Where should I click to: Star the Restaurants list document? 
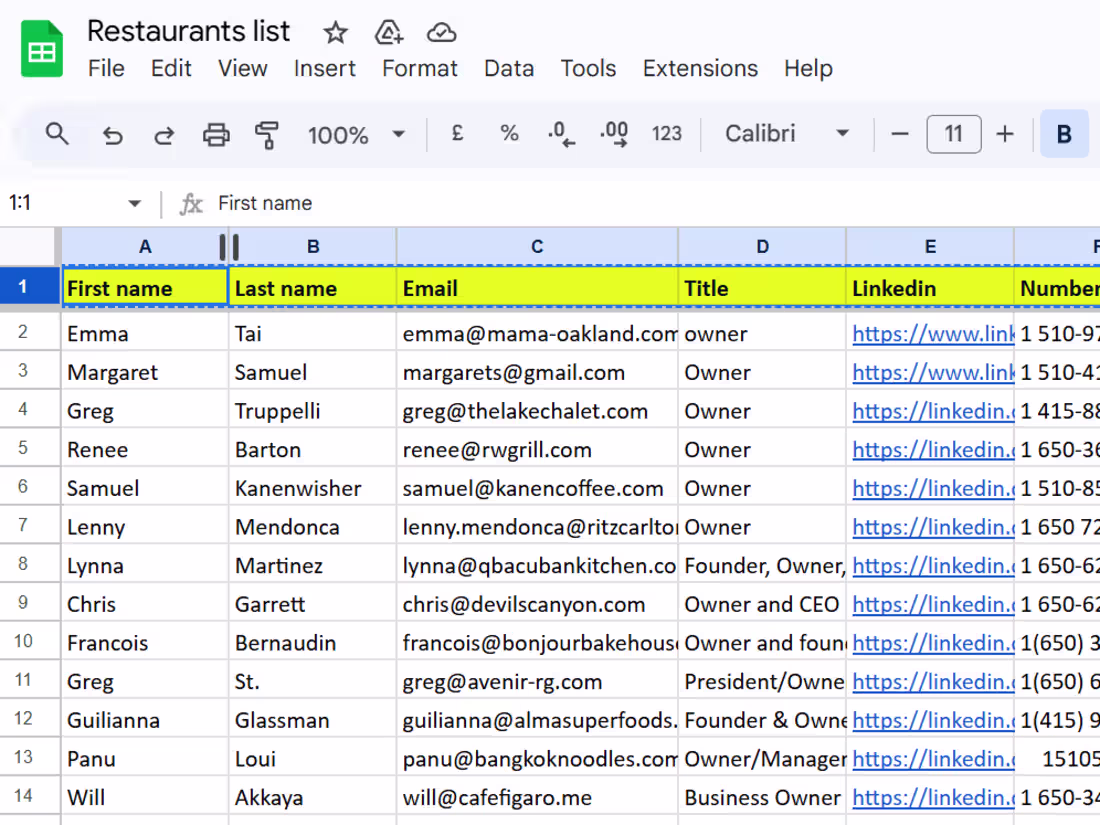coord(335,32)
